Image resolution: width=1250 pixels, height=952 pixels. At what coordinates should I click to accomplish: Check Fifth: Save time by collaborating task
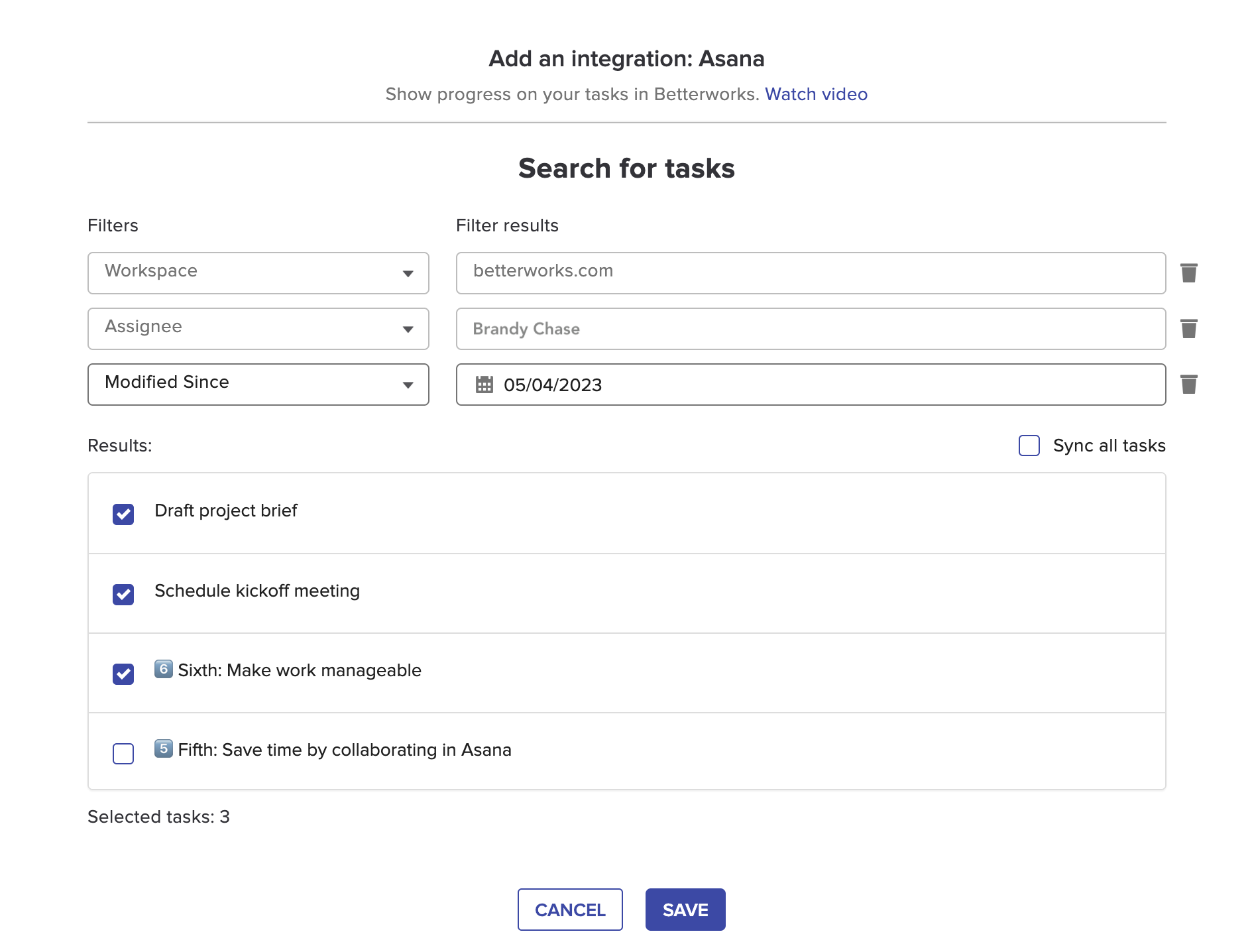point(123,754)
